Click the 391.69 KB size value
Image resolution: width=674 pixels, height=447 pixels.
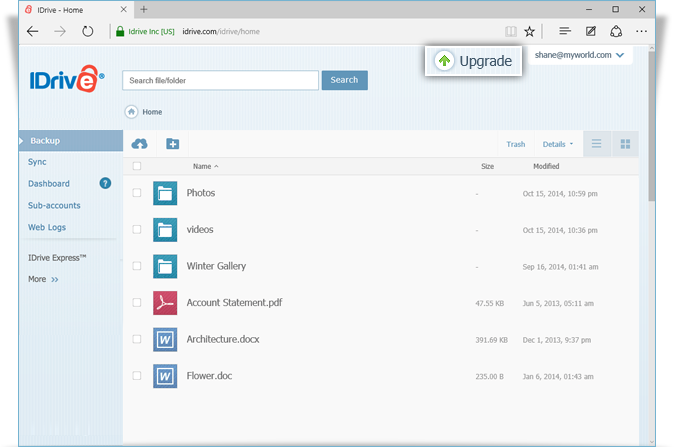pos(492,340)
